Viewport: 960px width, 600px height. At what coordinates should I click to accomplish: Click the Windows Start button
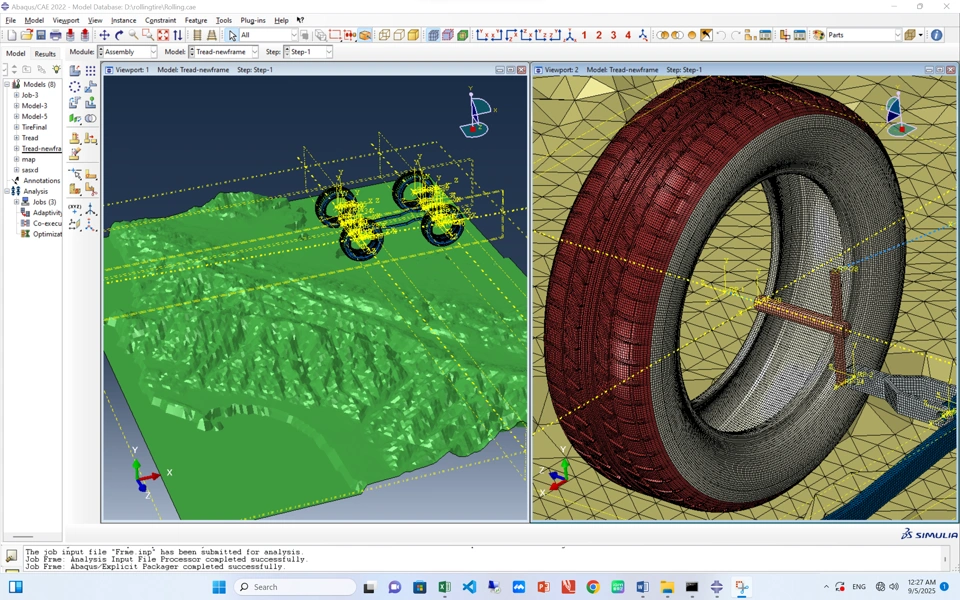pos(219,587)
